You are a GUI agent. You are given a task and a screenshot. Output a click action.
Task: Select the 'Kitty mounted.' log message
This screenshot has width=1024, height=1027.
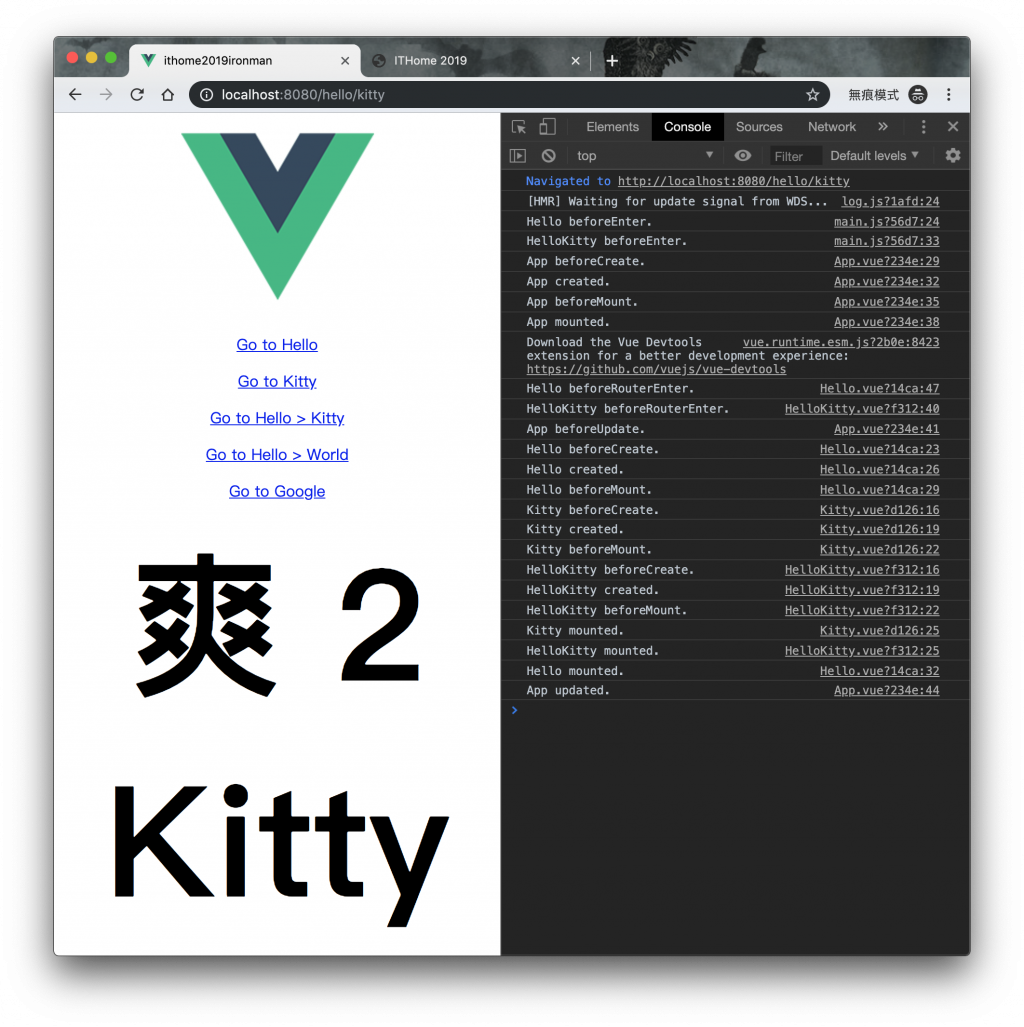(x=575, y=630)
